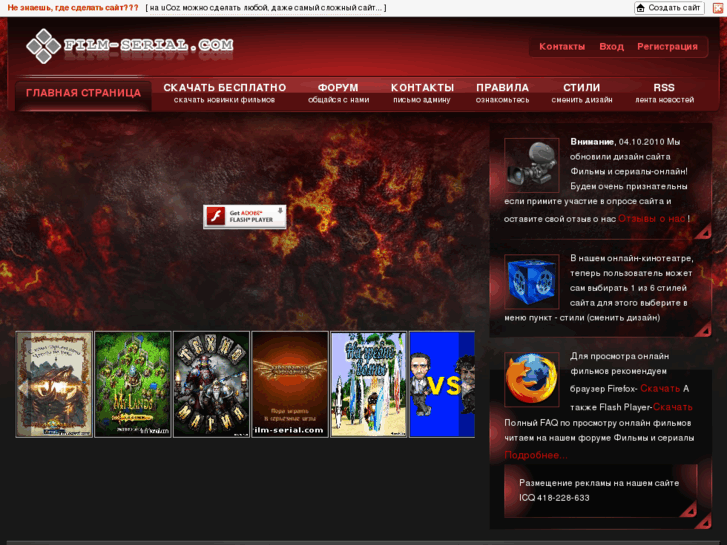Open the Техно Магия game thumbnail
This screenshot has height=545, width=727.
(x=211, y=384)
